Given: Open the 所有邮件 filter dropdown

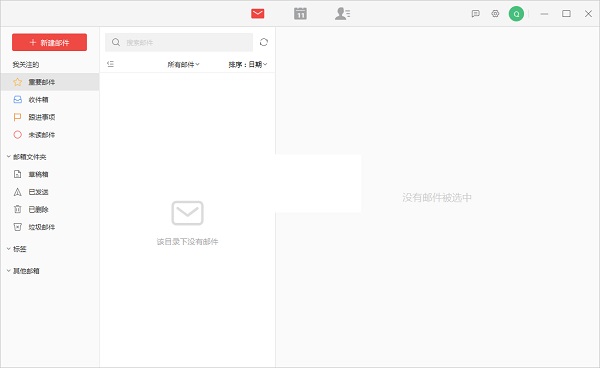Looking at the screenshot, I should [183, 64].
